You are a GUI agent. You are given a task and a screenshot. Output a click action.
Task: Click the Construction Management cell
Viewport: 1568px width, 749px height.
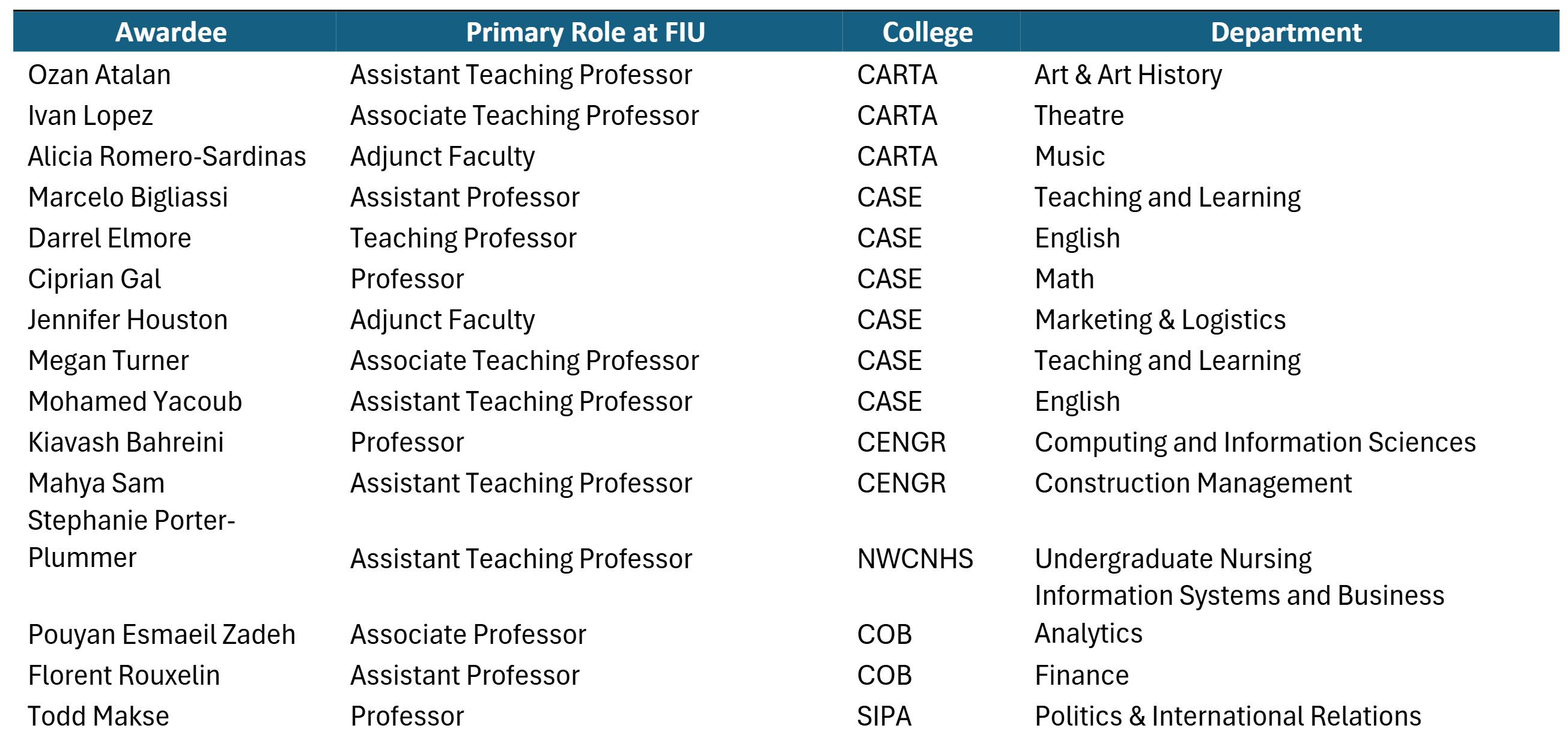(1193, 483)
